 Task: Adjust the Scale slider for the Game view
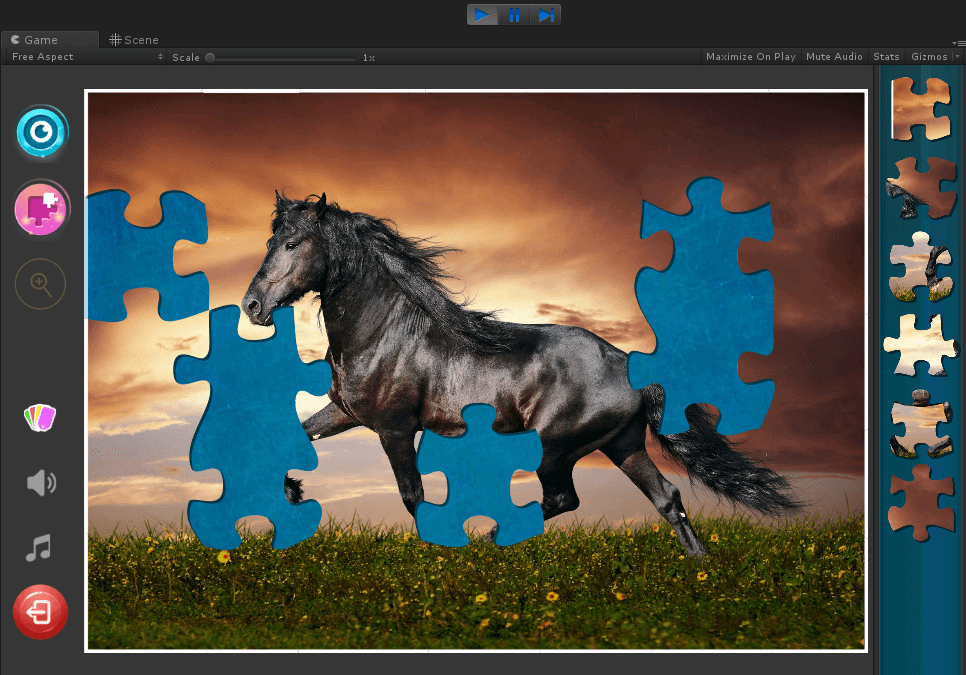pos(210,57)
